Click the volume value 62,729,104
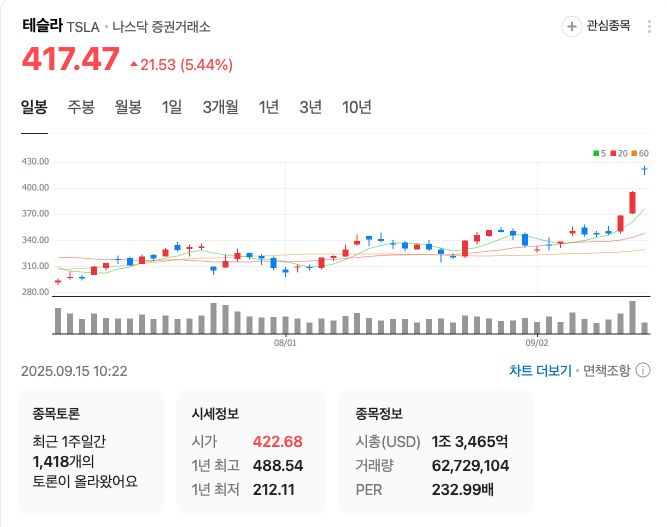The height and width of the screenshot is (527, 667). coord(470,466)
